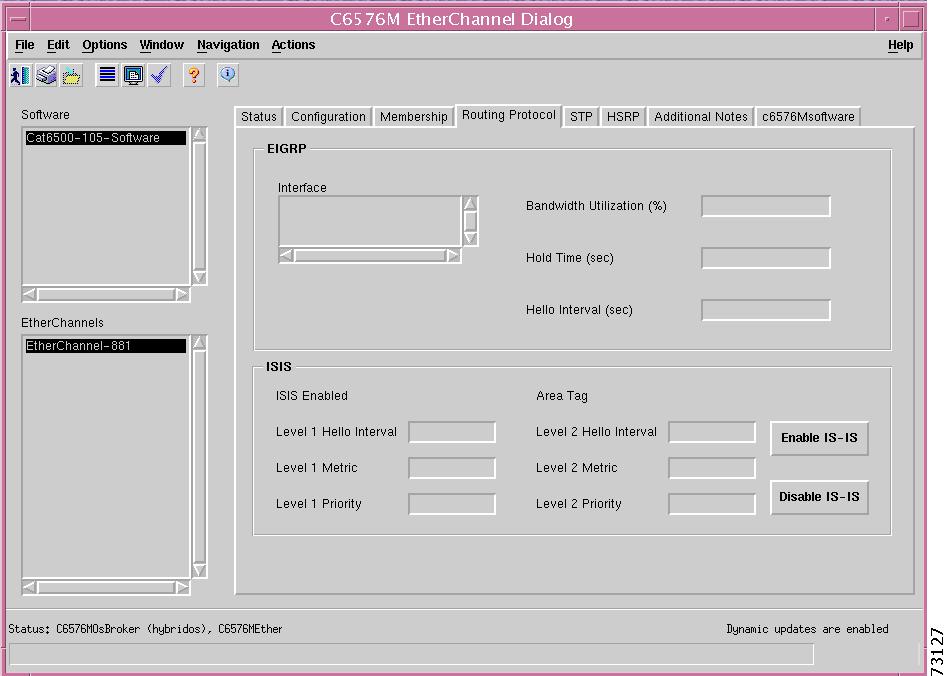
Task: Click the printer toolbar icon
Action: (46, 76)
